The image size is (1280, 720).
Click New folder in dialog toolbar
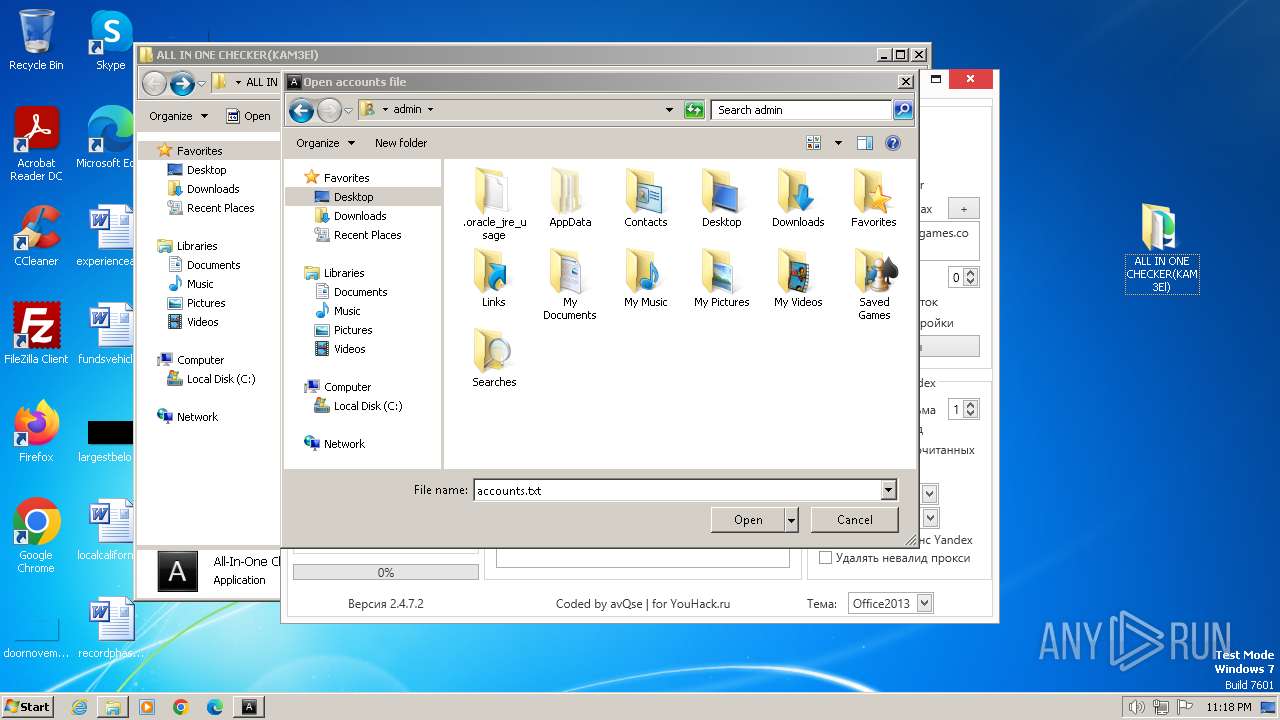click(x=400, y=143)
